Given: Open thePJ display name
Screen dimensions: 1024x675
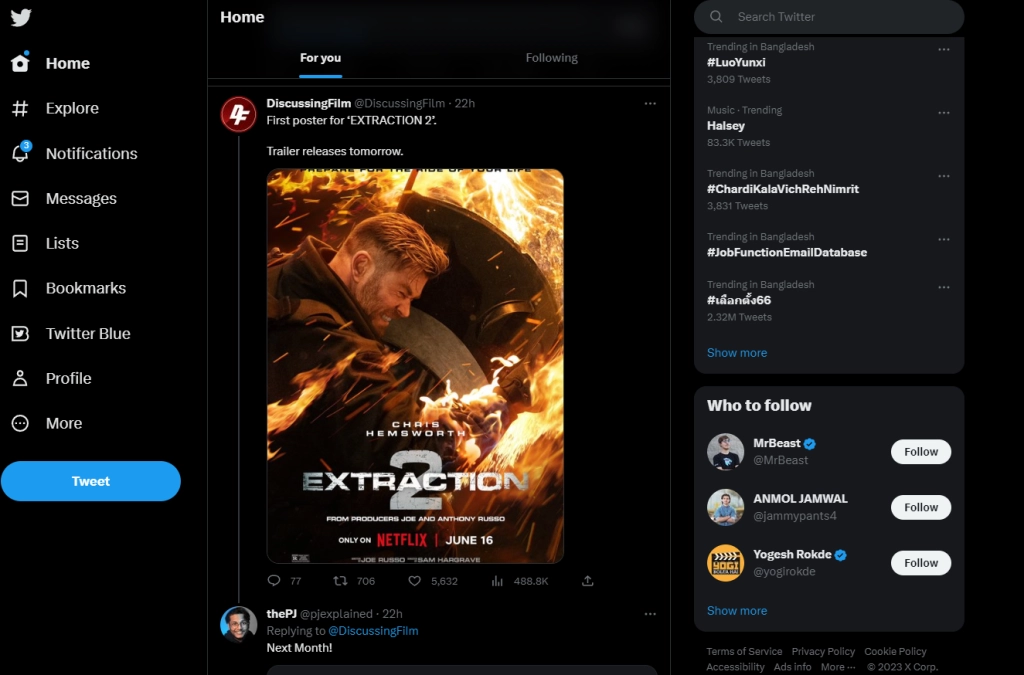Looking at the screenshot, I should (281, 614).
